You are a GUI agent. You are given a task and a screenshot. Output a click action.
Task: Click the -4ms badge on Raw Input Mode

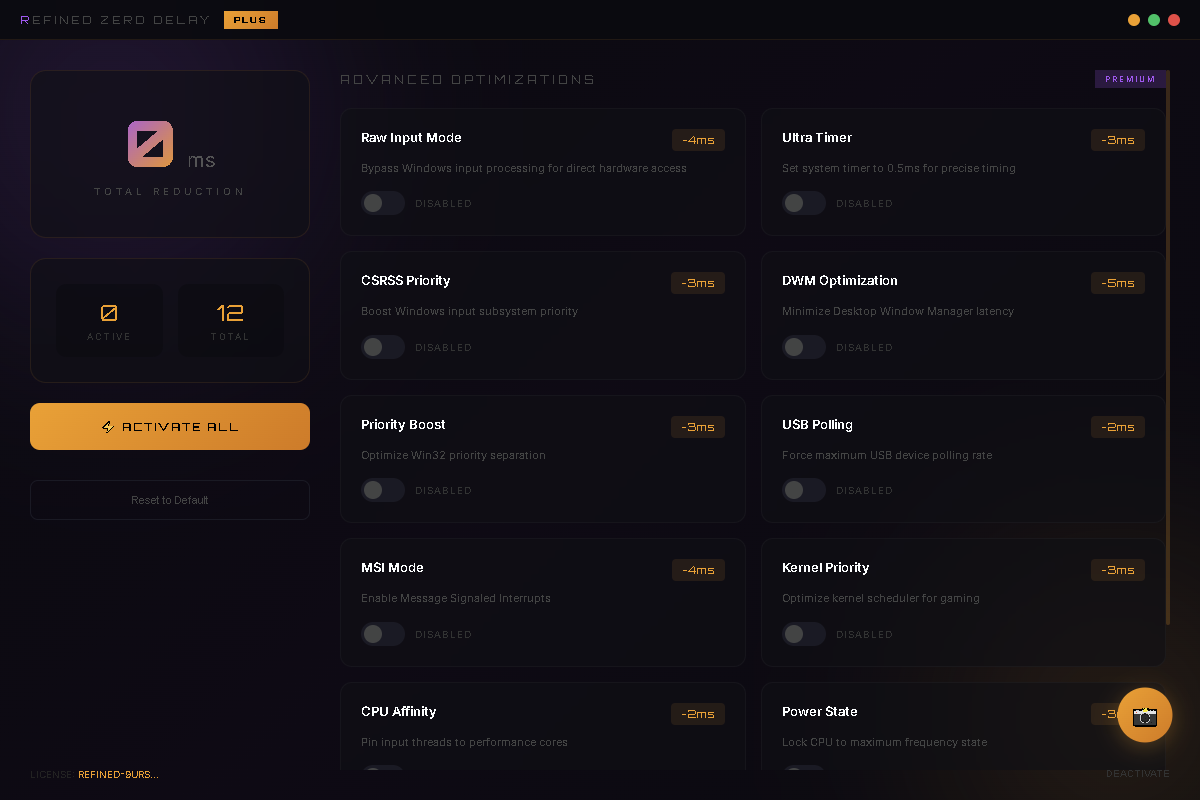tap(698, 140)
